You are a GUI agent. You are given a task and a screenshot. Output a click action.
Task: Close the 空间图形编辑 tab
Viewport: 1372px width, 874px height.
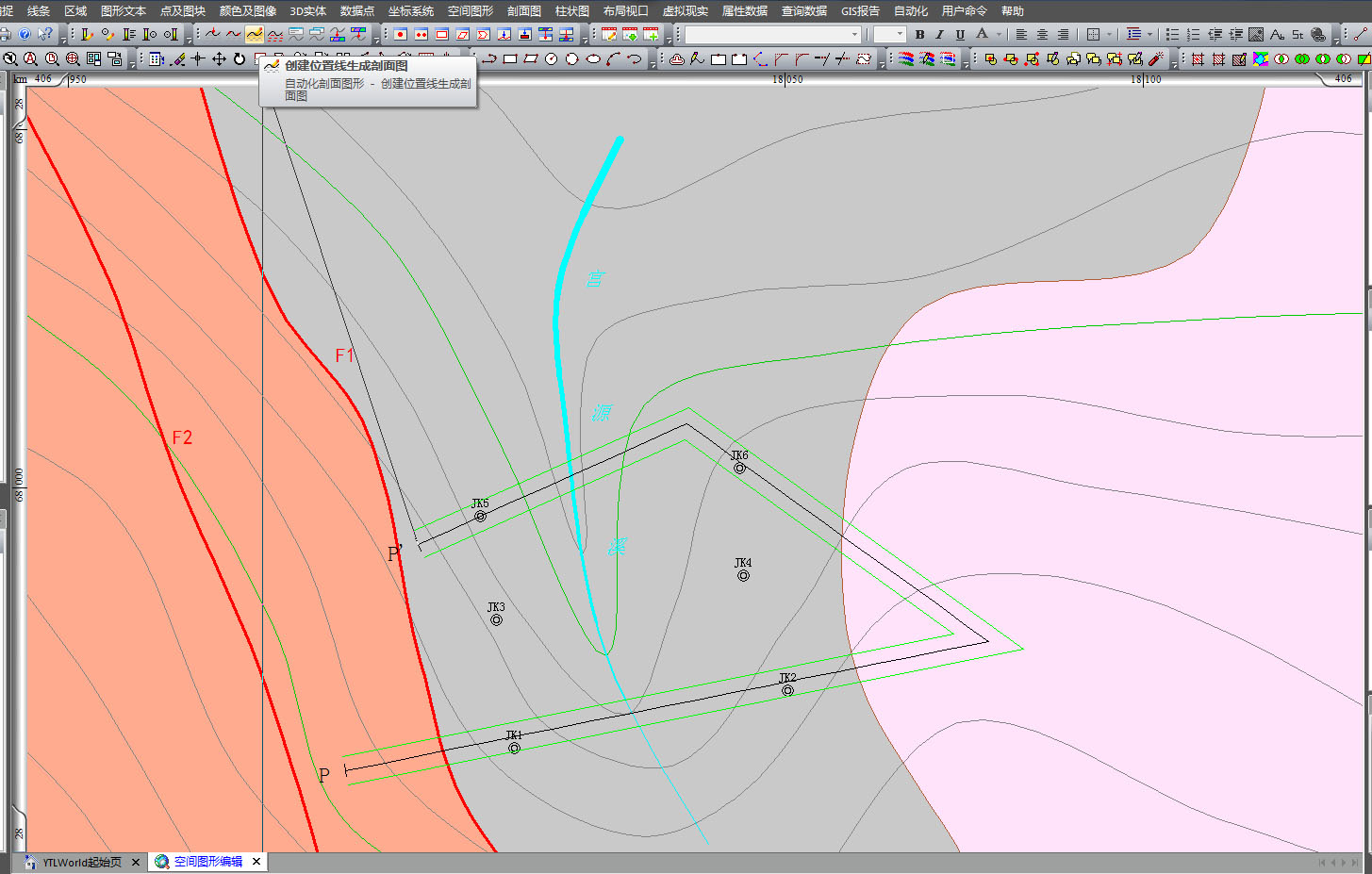[x=256, y=862]
